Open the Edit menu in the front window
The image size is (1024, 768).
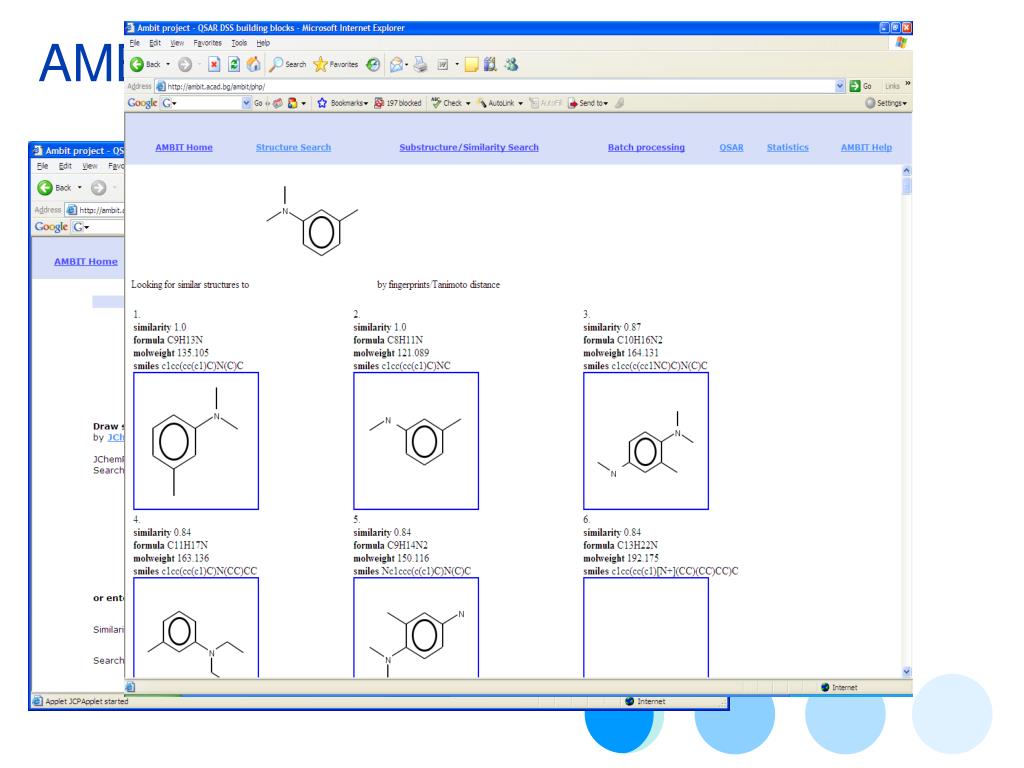(155, 43)
